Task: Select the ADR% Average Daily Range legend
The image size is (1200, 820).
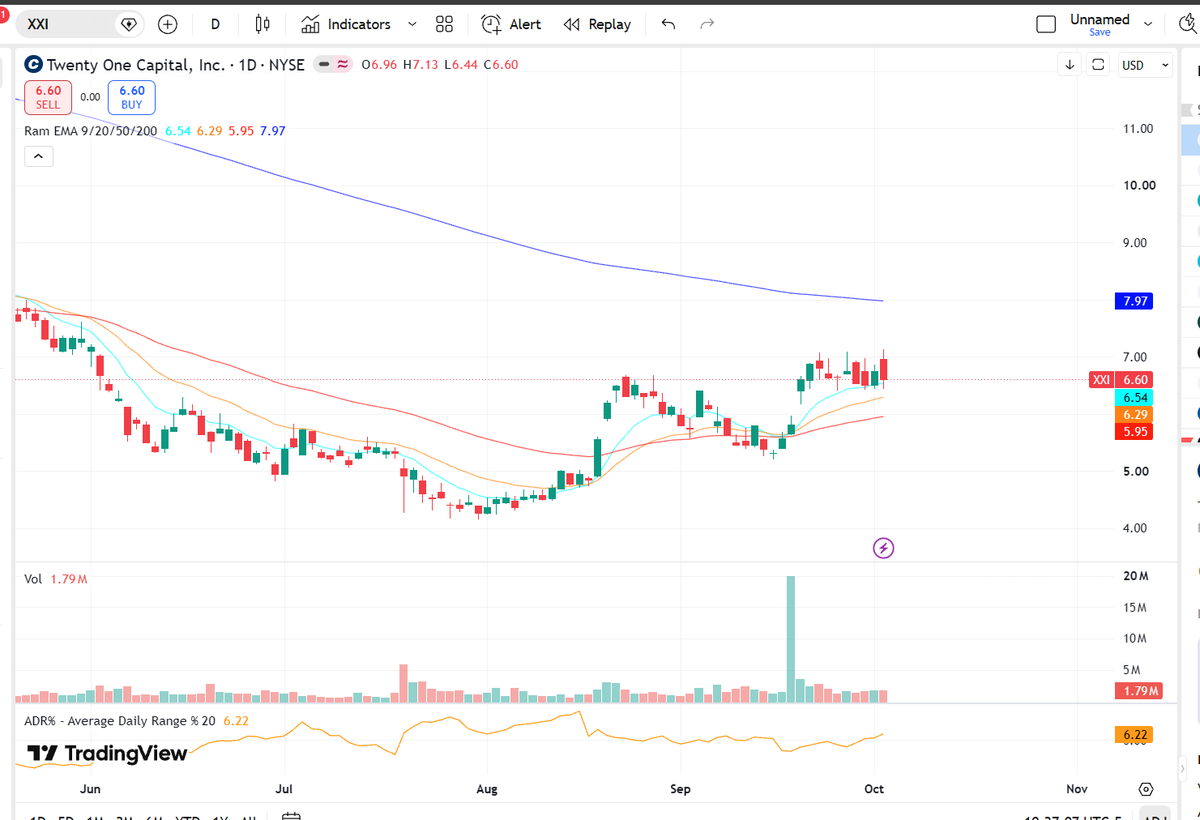Action: [120, 721]
